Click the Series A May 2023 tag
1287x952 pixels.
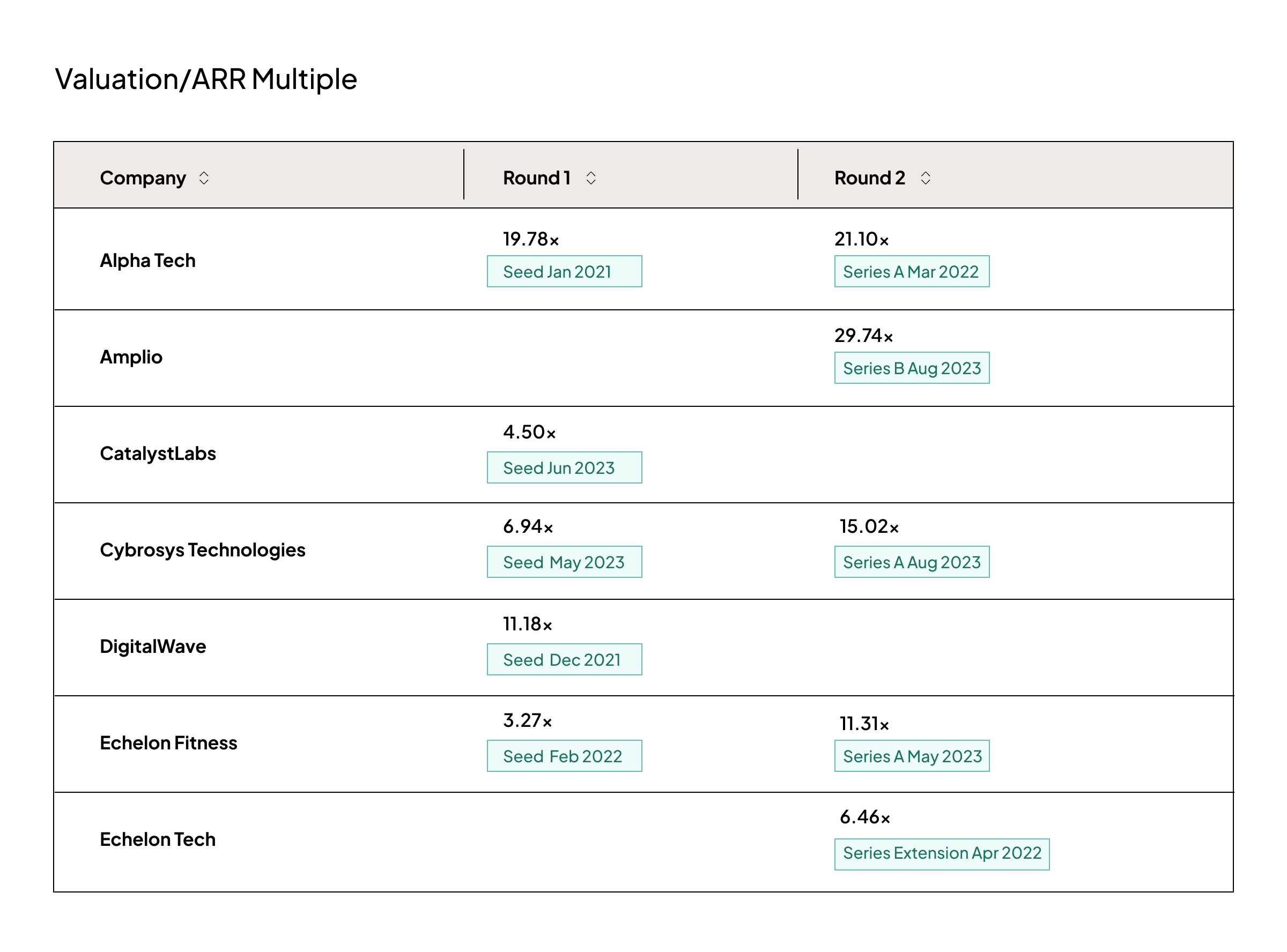pyautogui.click(x=911, y=757)
